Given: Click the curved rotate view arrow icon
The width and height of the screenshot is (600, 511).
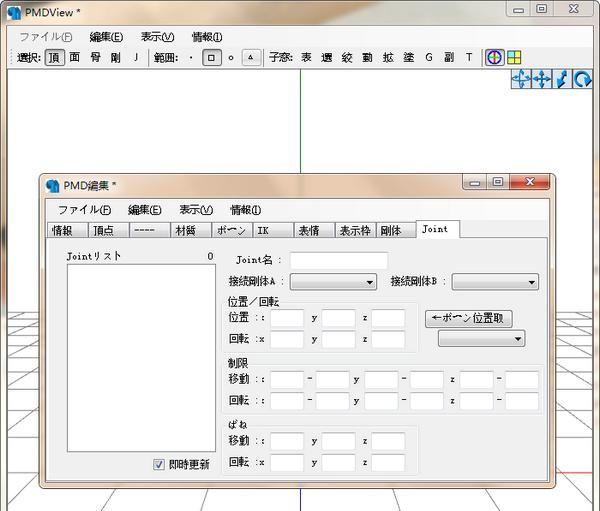Looking at the screenshot, I should click(582, 79).
